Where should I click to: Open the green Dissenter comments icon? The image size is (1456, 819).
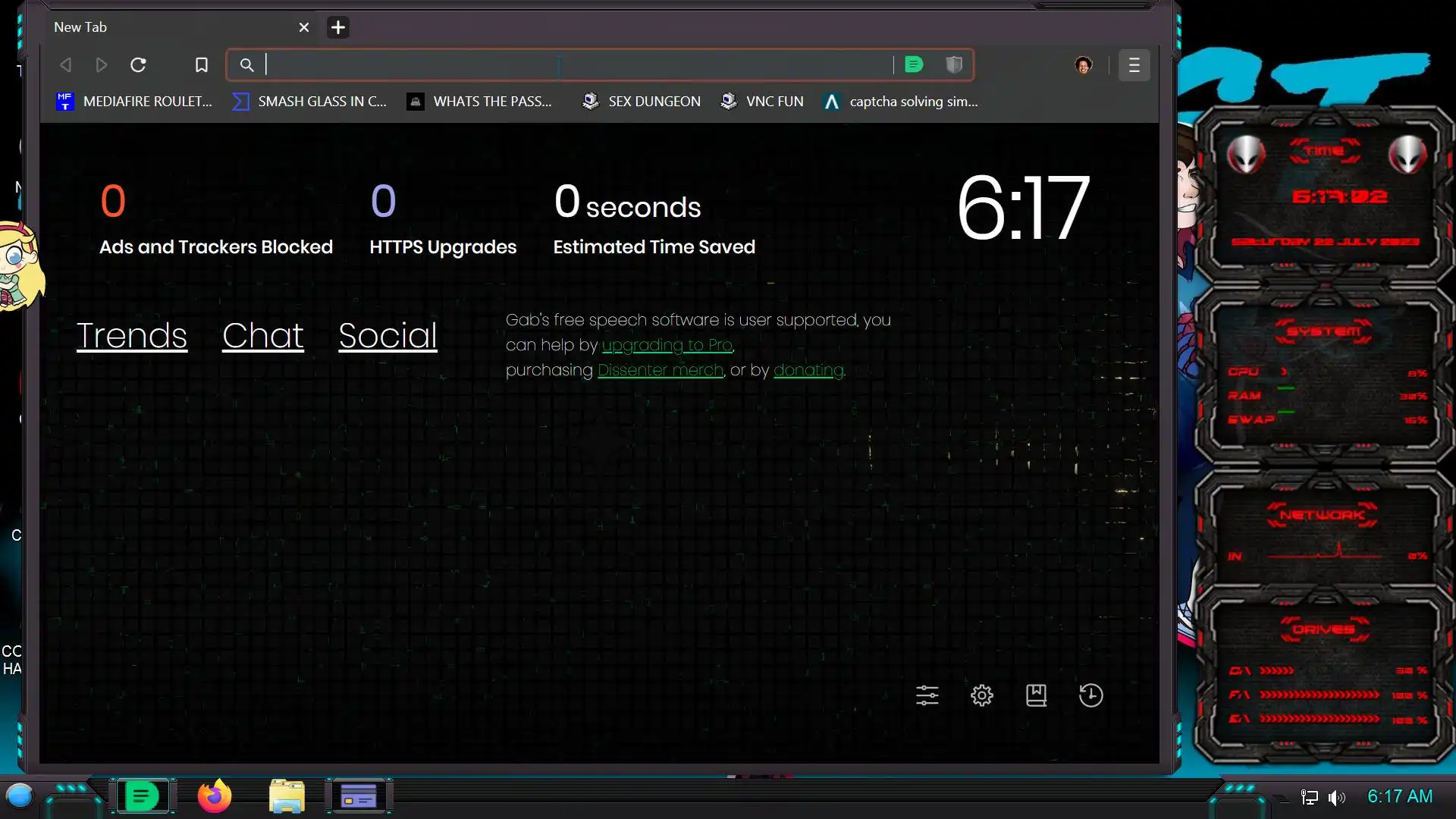pyautogui.click(x=914, y=65)
